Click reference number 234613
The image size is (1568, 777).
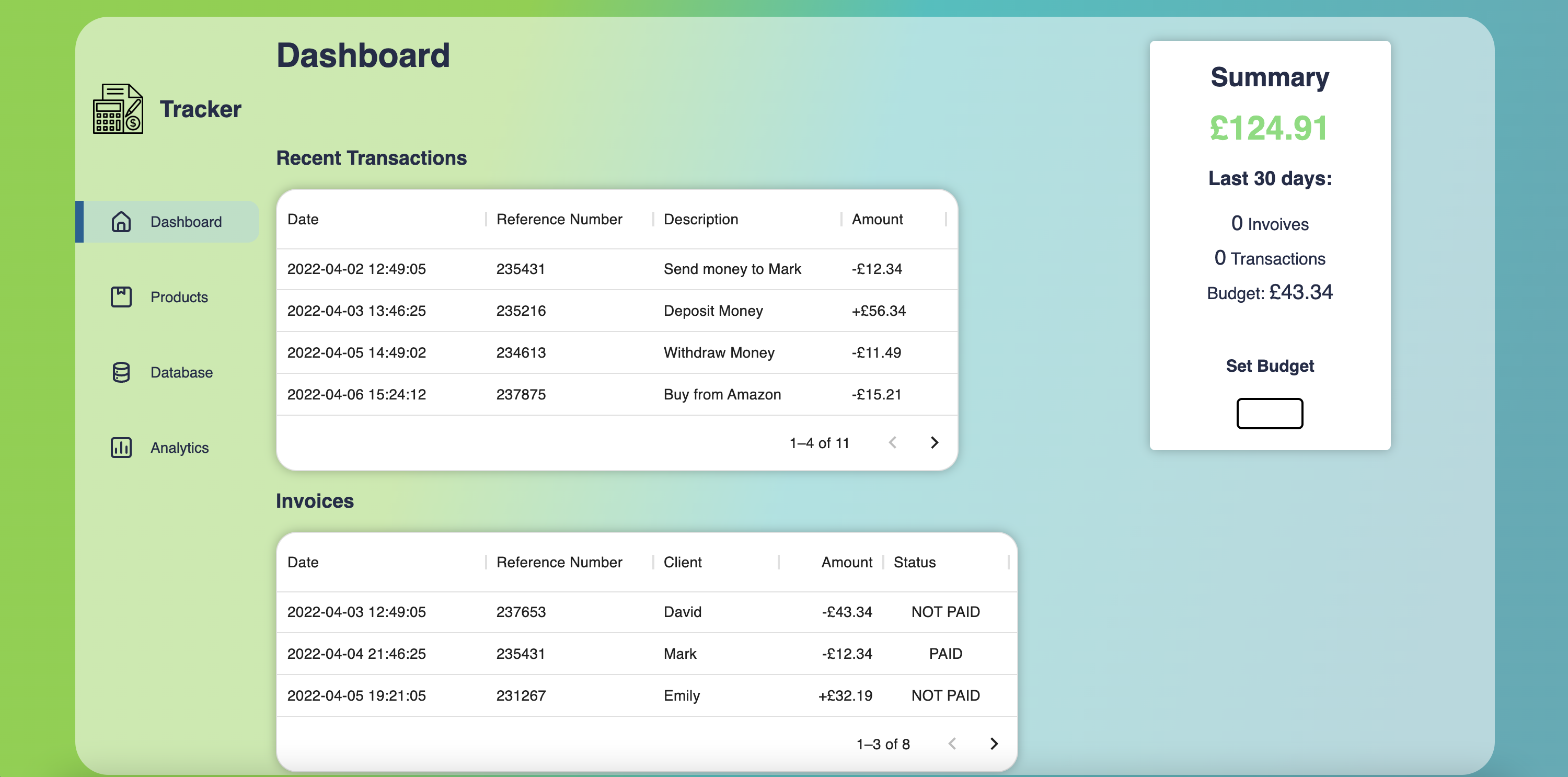pyautogui.click(x=521, y=352)
